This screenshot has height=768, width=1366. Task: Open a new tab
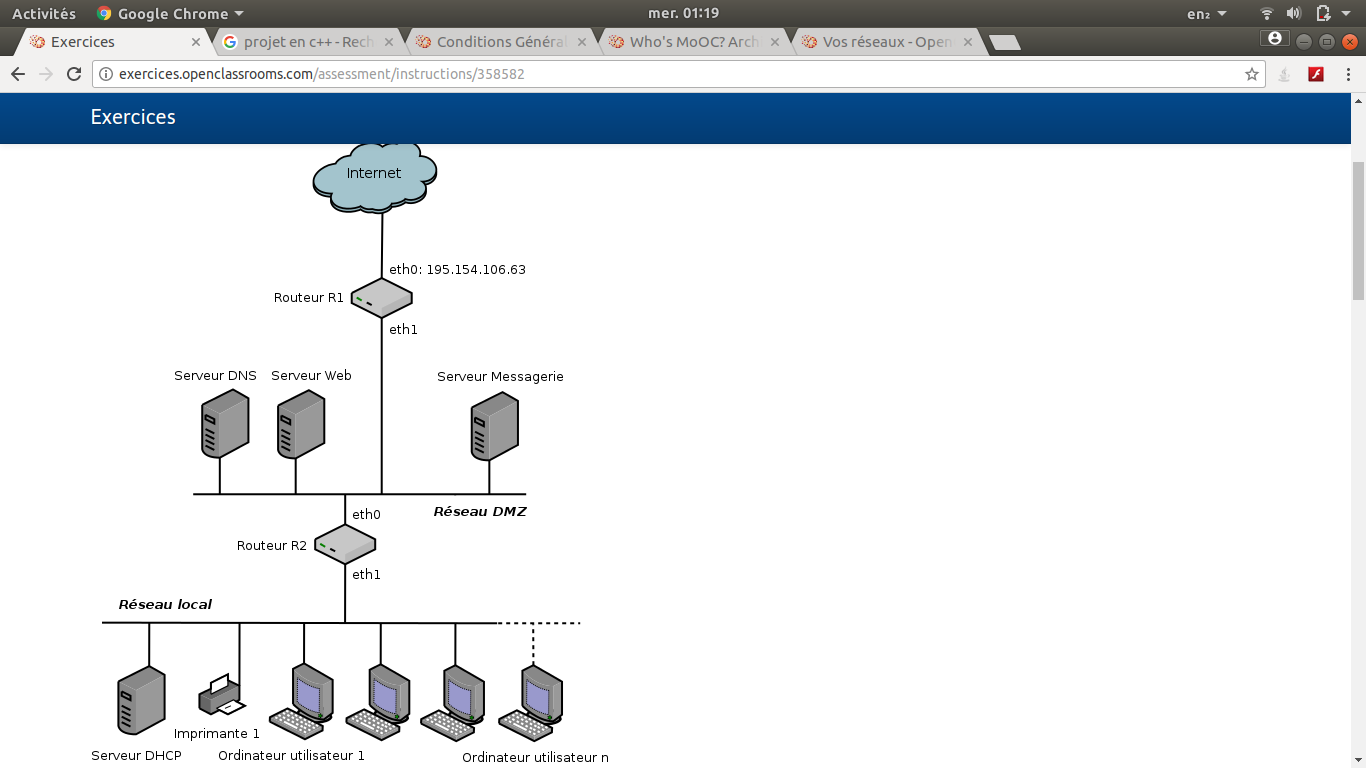[1004, 42]
